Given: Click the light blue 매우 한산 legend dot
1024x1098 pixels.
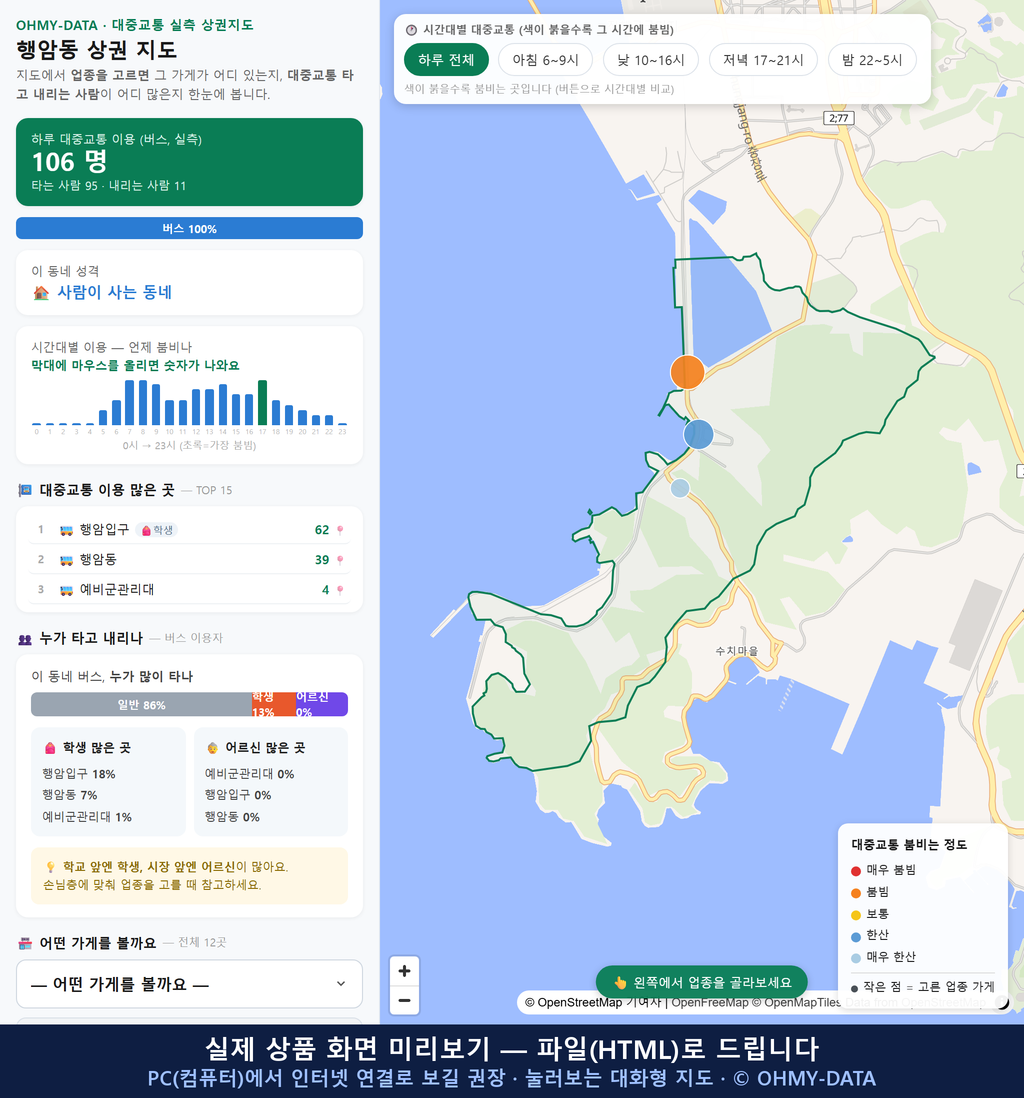Looking at the screenshot, I should click(x=855, y=958).
